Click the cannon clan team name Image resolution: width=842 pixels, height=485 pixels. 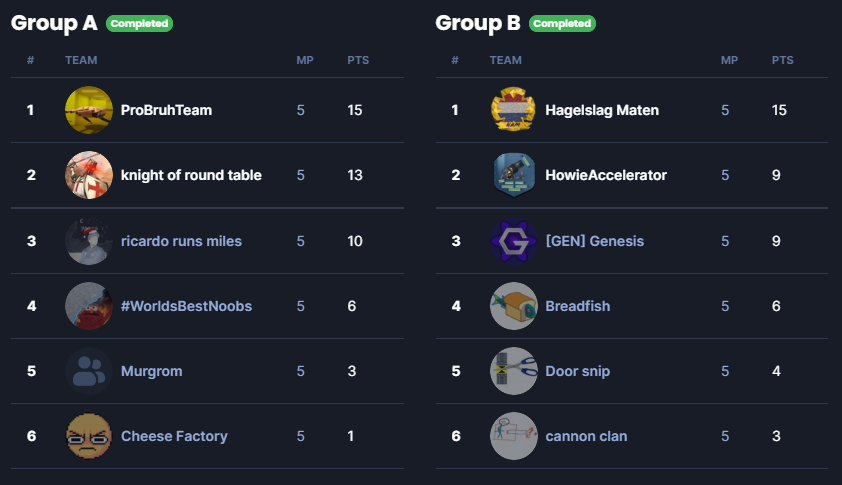pos(586,436)
